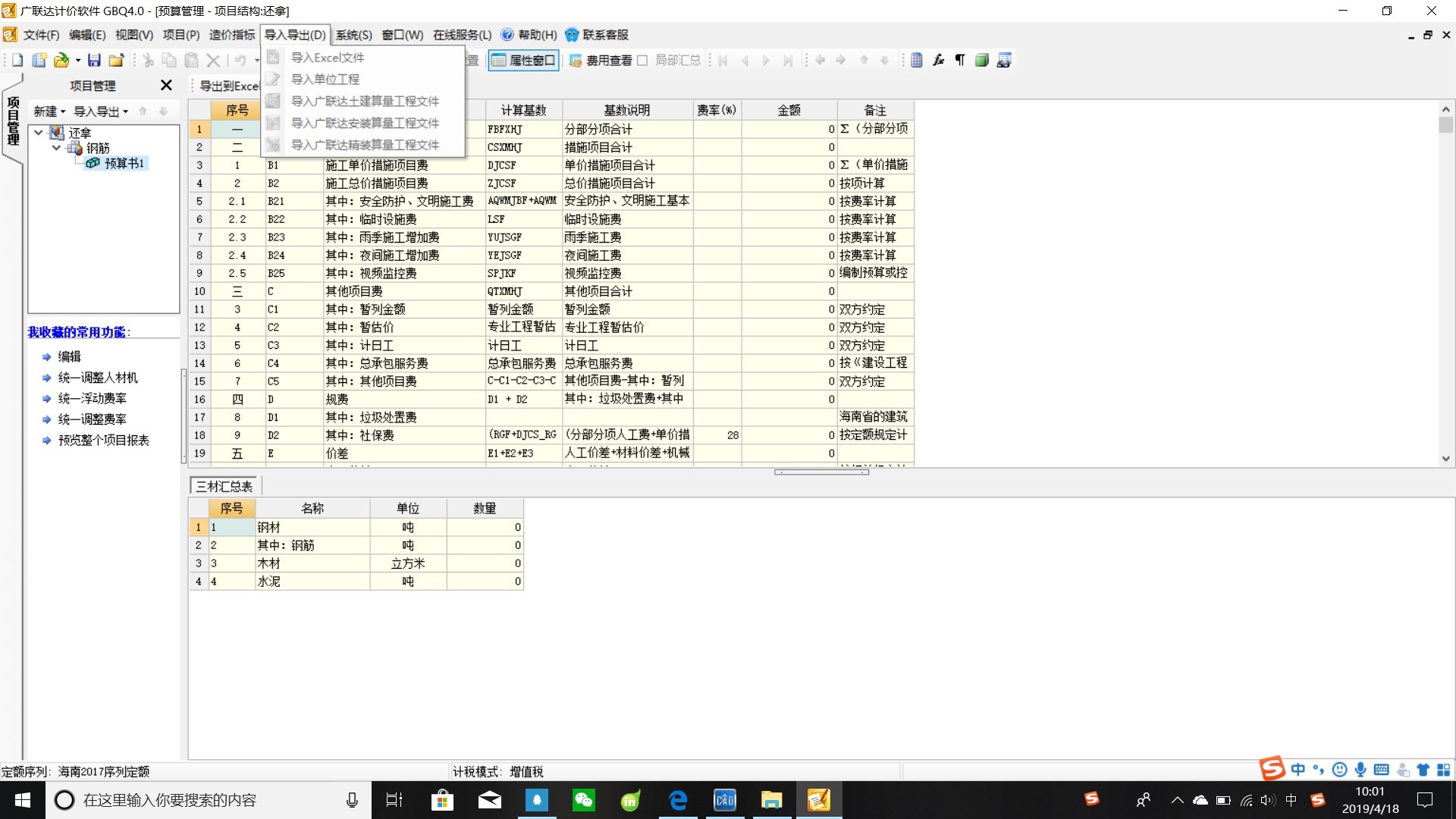Select the 钢筋 tree item
The height and width of the screenshot is (819, 1456).
pyautogui.click(x=98, y=148)
